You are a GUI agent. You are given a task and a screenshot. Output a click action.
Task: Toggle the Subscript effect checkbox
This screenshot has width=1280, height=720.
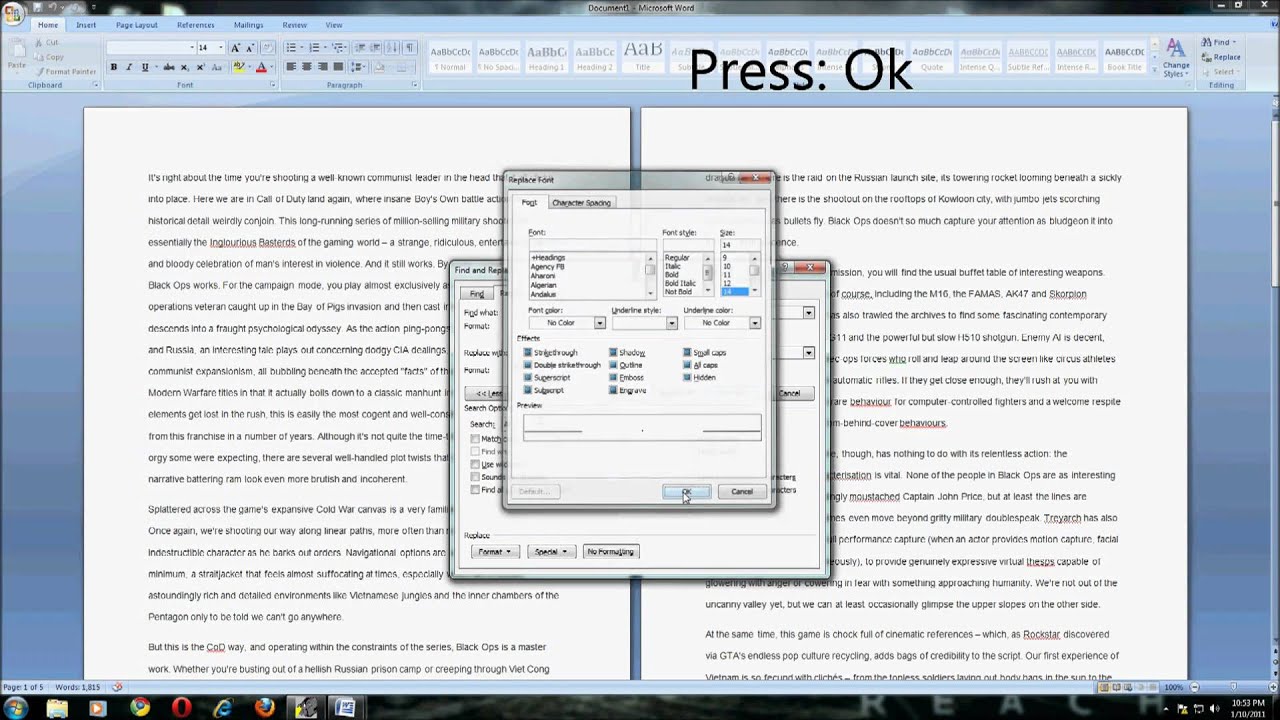click(527, 390)
